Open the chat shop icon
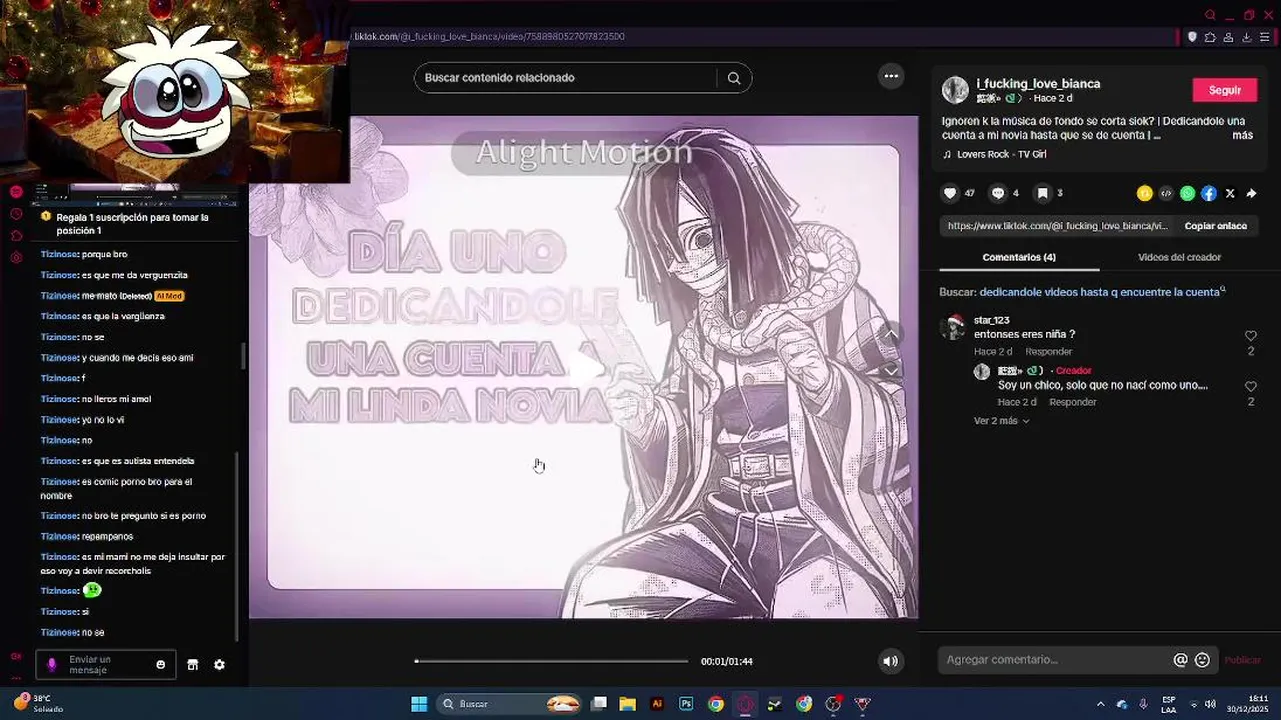1281x720 pixels. 193,665
